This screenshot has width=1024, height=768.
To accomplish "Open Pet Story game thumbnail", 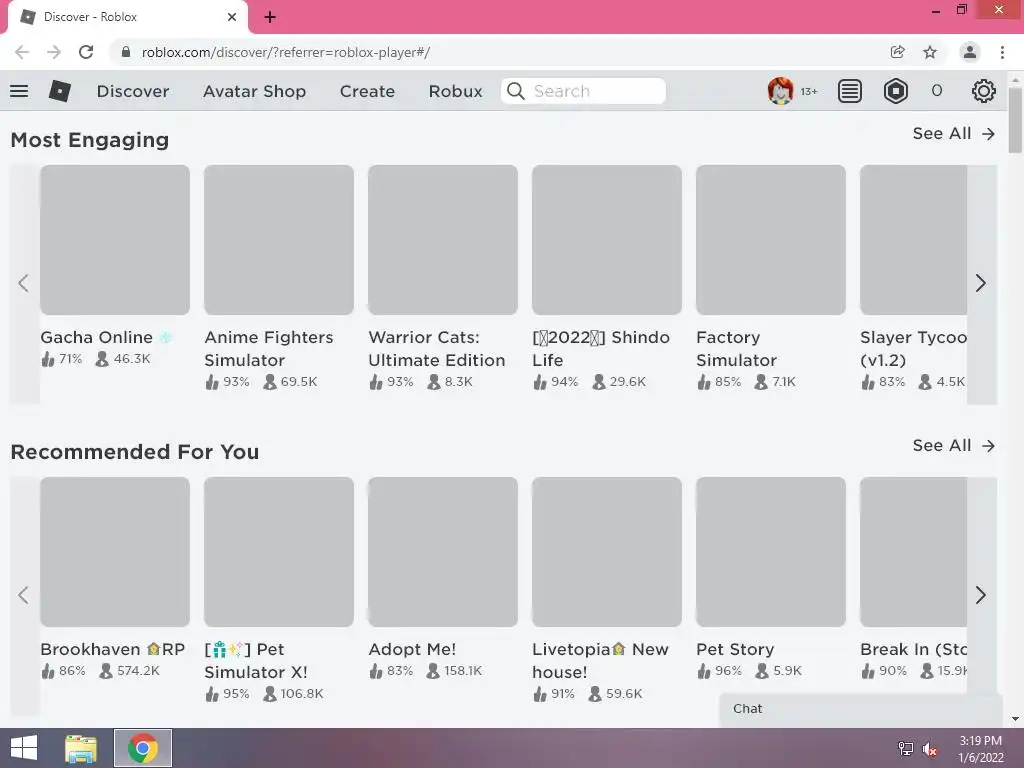I will 771,552.
